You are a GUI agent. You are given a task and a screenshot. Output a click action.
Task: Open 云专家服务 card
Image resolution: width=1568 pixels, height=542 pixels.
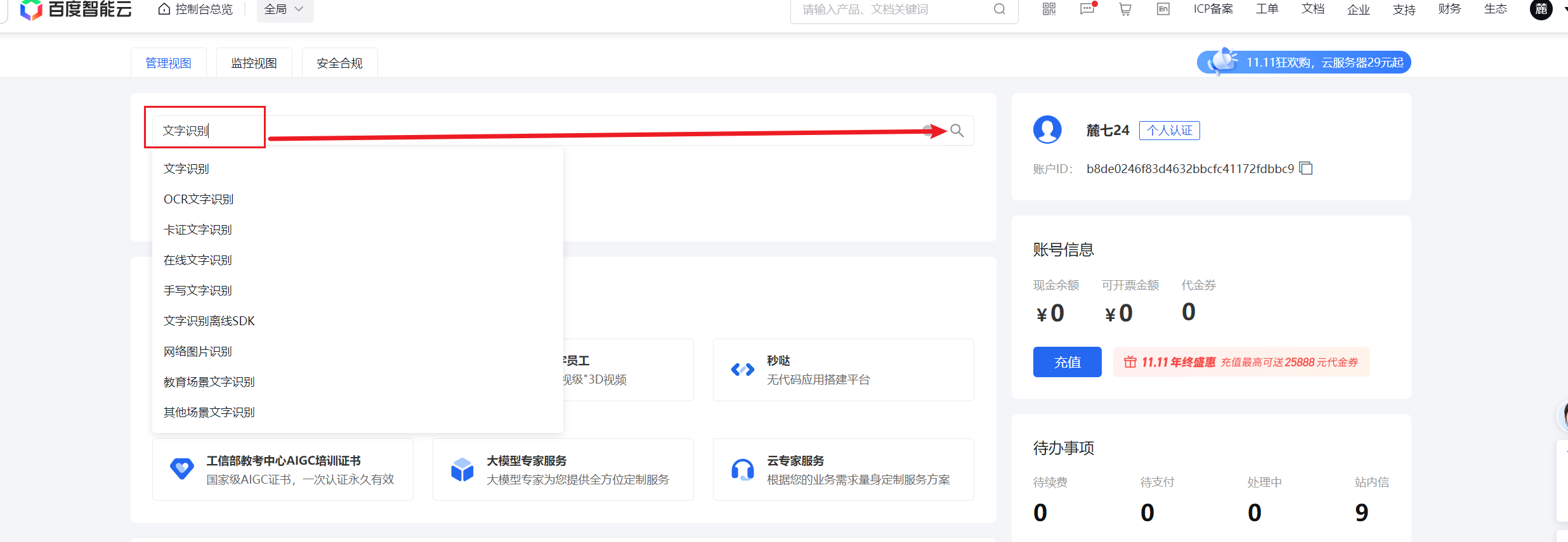(x=844, y=469)
